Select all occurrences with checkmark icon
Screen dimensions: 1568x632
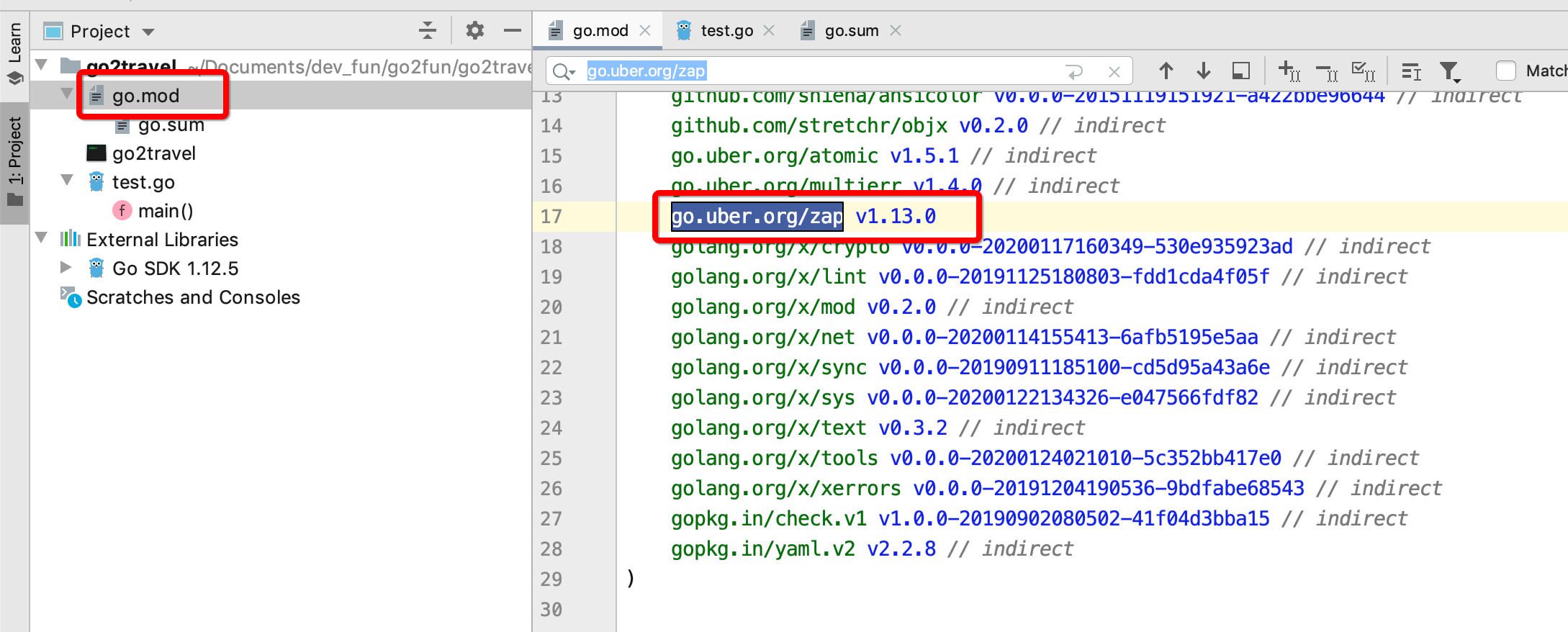1364,71
